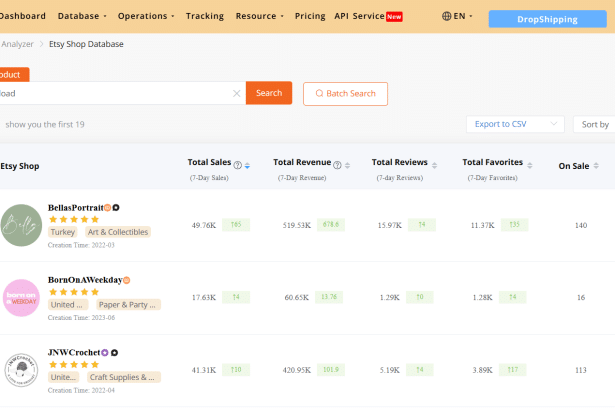This screenshot has width=615, height=410.
Task: Open Export to CSV dropdown
Action: tap(515, 124)
